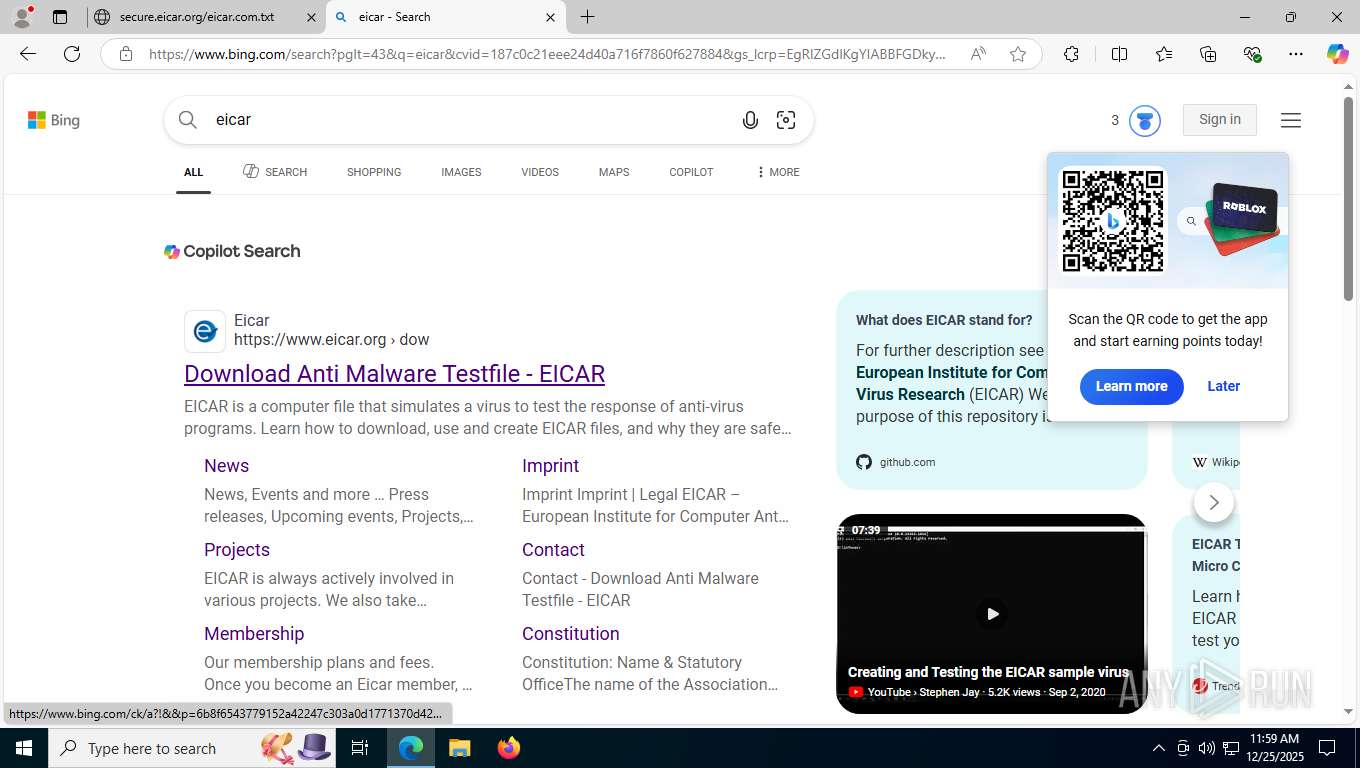Open Download Anti Malware Testfile - EICAR link
The image size is (1360, 768).
point(394,374)
